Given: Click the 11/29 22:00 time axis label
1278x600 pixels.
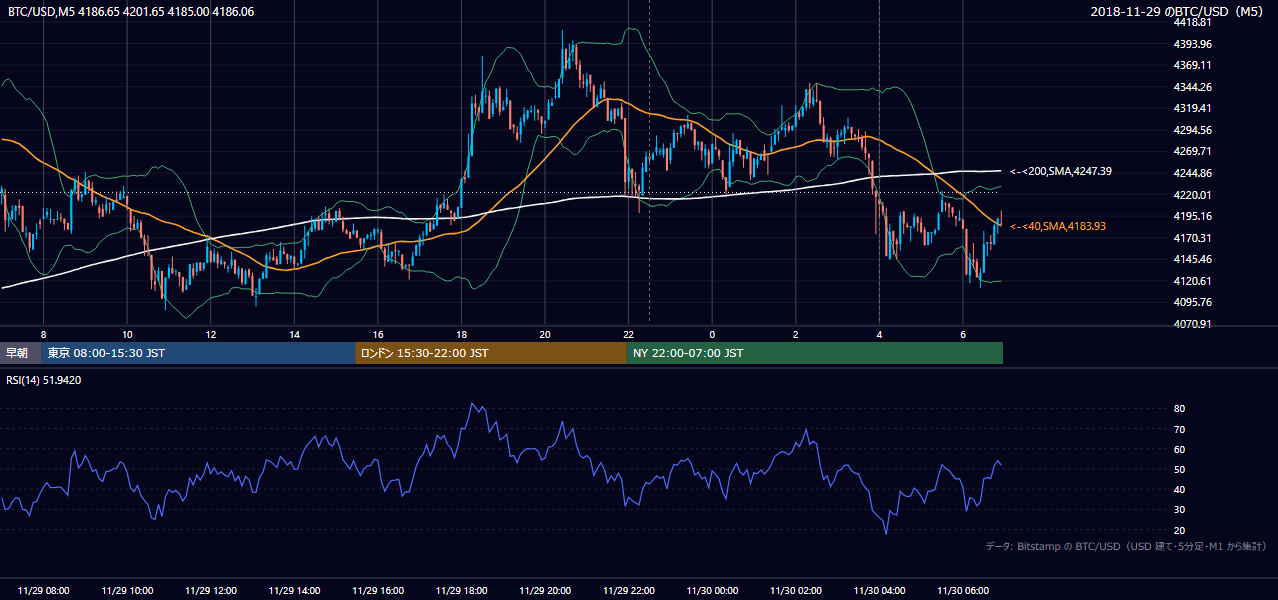Looking at the screenshot, I should pyautogui.click(x=629, y=591).
